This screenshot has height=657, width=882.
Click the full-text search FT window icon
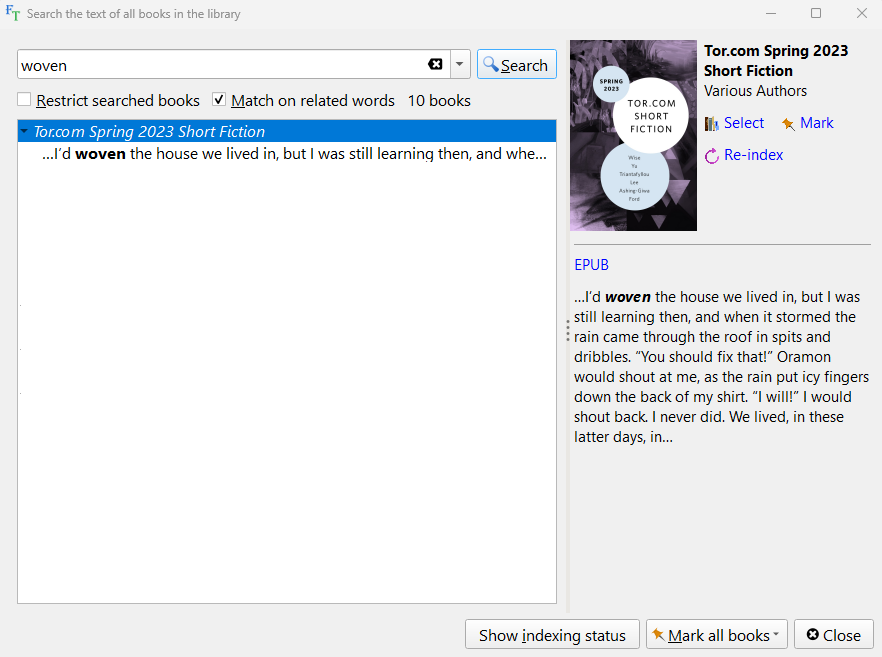[12, 13]
